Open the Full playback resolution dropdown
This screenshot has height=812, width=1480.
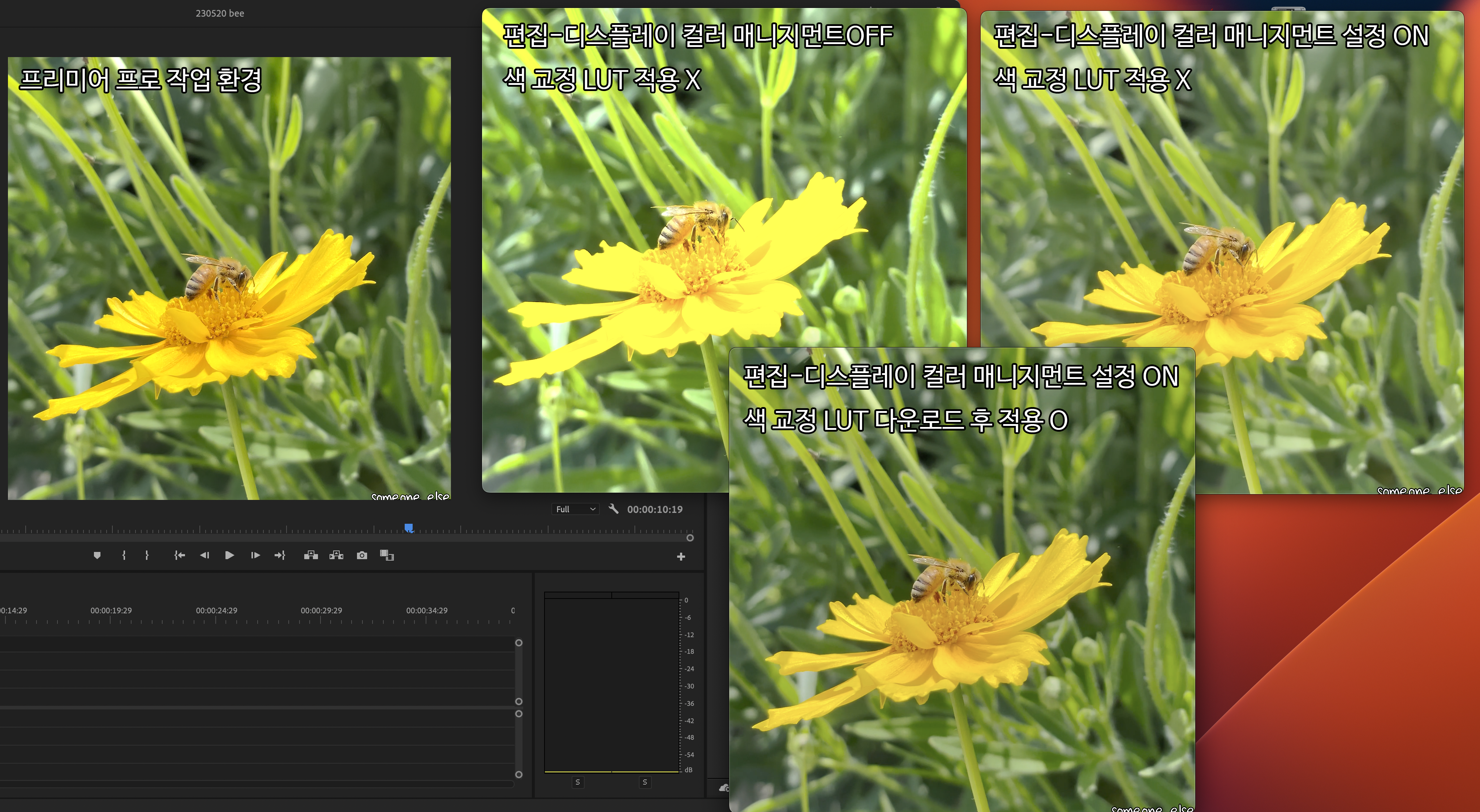575,509
